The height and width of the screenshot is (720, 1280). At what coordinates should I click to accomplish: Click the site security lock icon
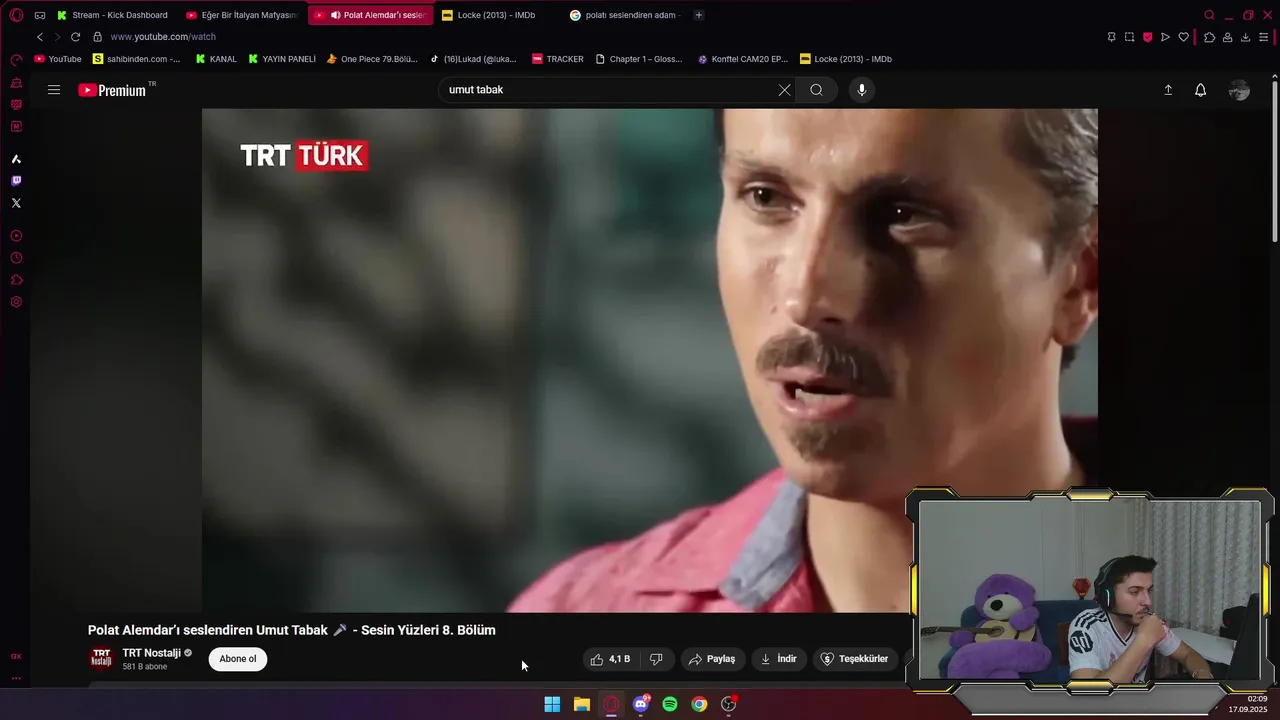[97, 37]
